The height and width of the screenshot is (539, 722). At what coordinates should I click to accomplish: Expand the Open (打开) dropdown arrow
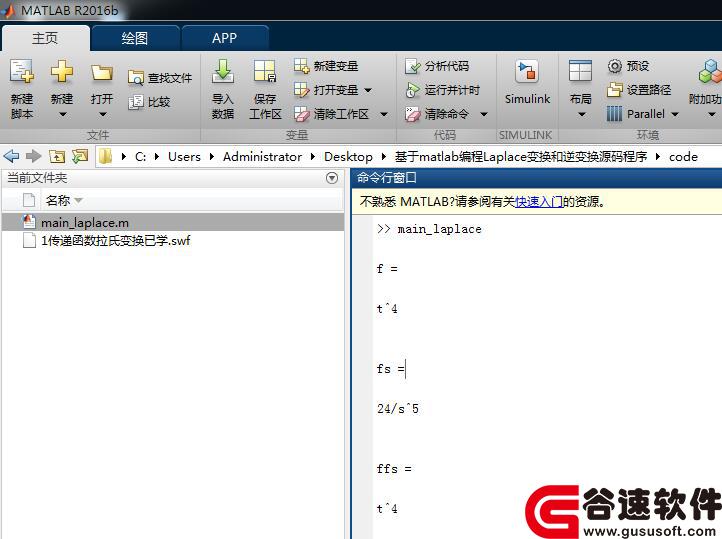coord(102,114)
